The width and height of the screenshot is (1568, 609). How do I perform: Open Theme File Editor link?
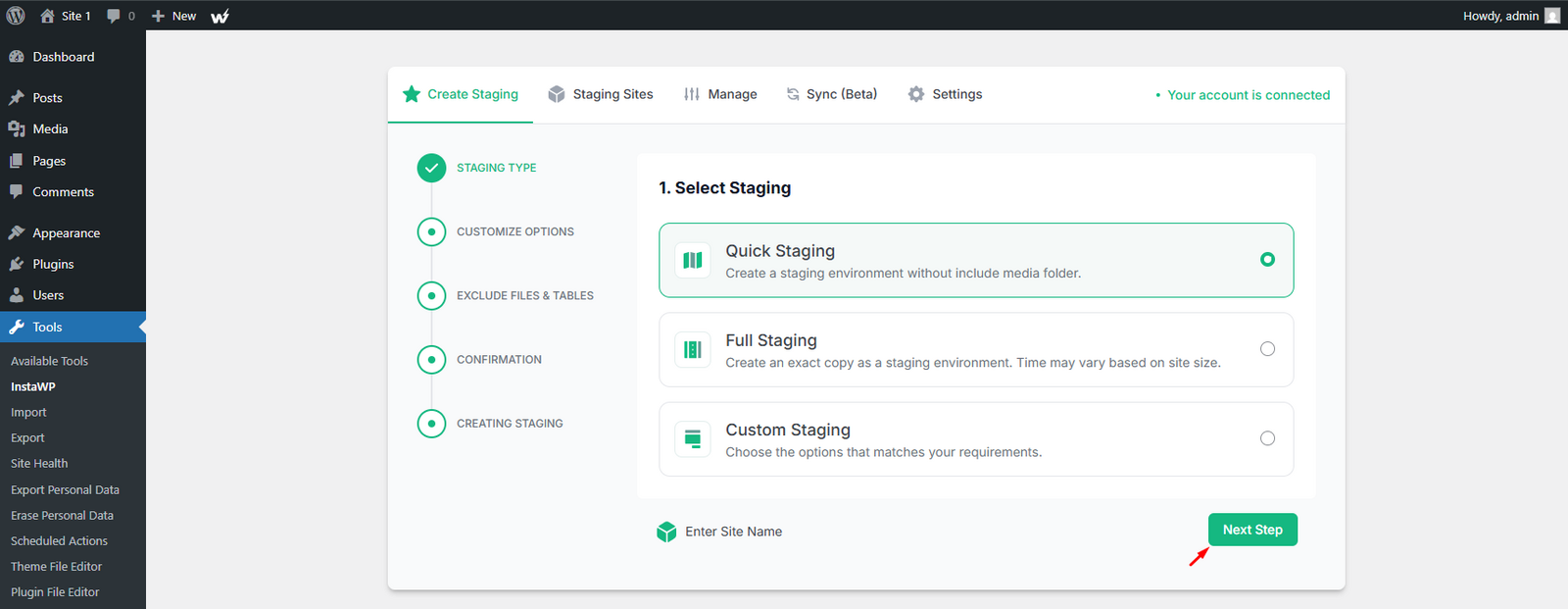click(x=56, y=567)
